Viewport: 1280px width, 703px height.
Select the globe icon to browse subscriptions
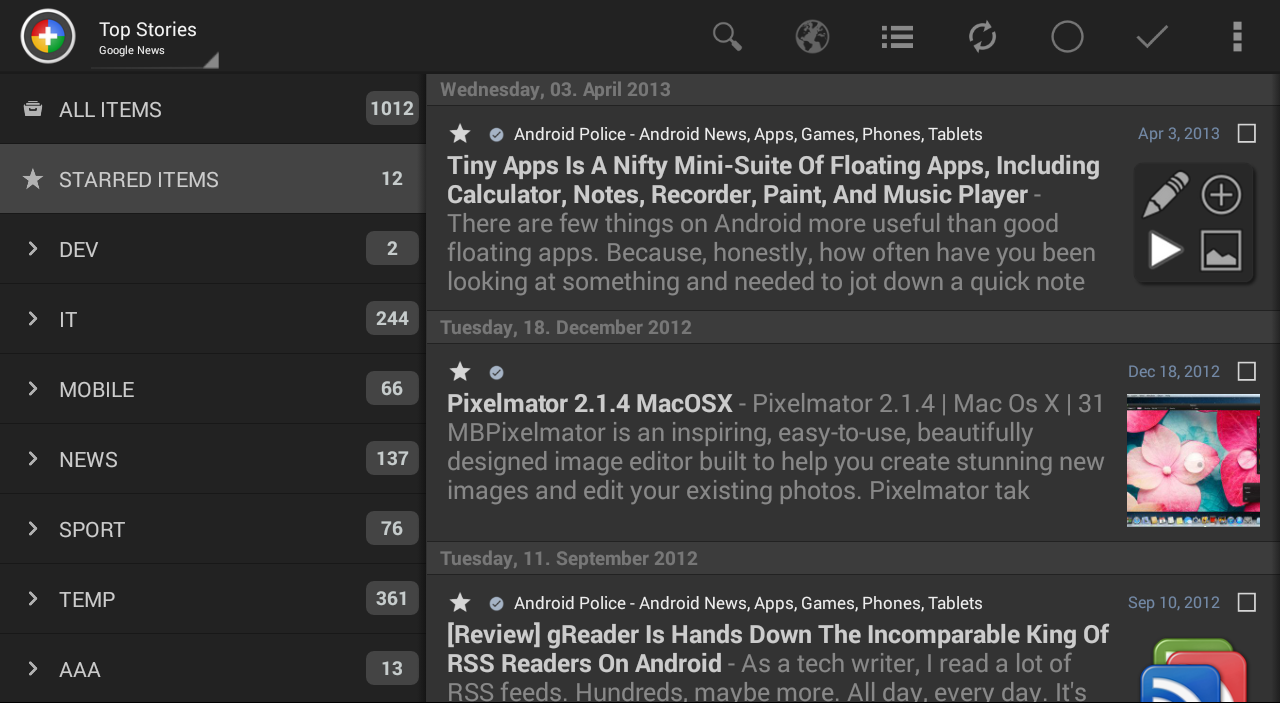(x=812, y=36)
